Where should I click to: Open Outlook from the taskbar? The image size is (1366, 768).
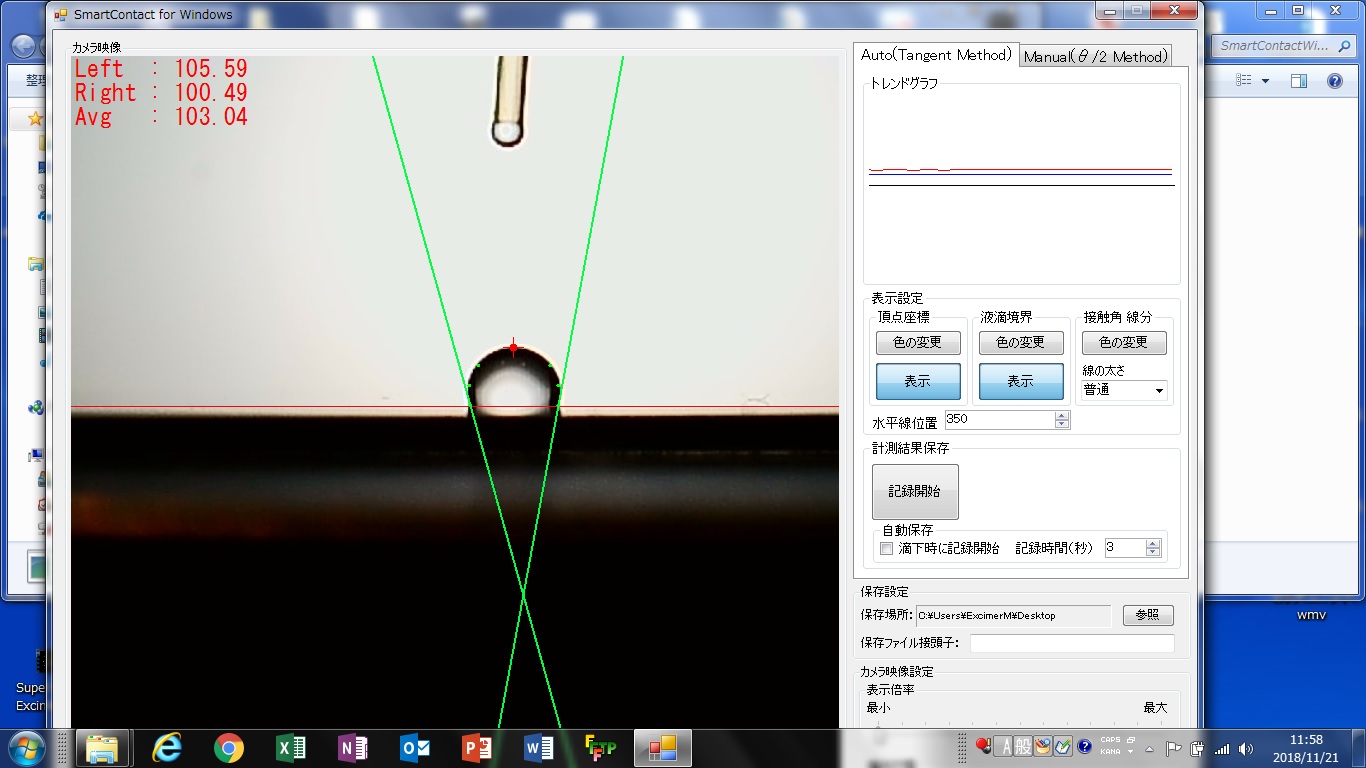coord(416,747)
